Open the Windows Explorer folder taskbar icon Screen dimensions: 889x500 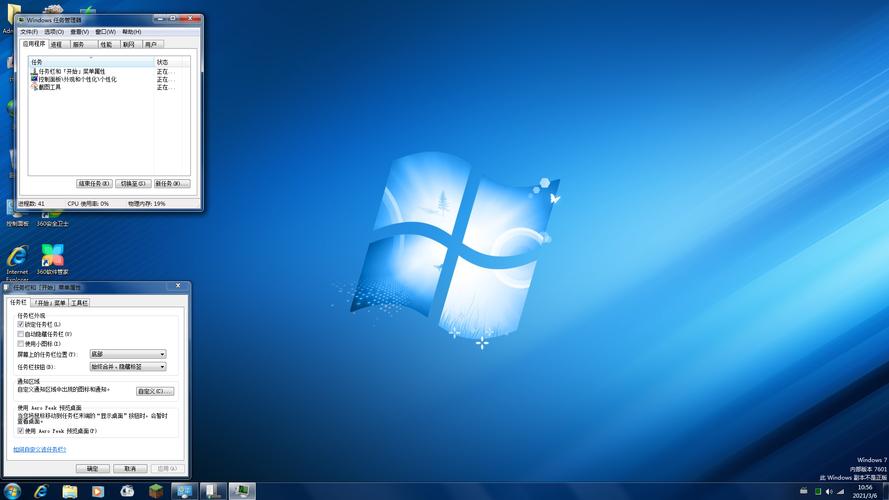pyautogui.click(x=70, y=491)
